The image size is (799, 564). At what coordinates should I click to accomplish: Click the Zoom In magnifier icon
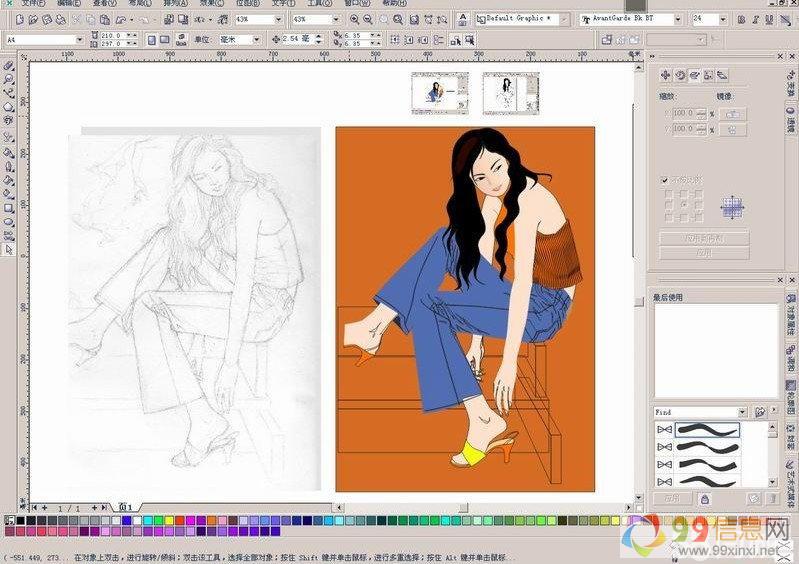tap(355, 19)
